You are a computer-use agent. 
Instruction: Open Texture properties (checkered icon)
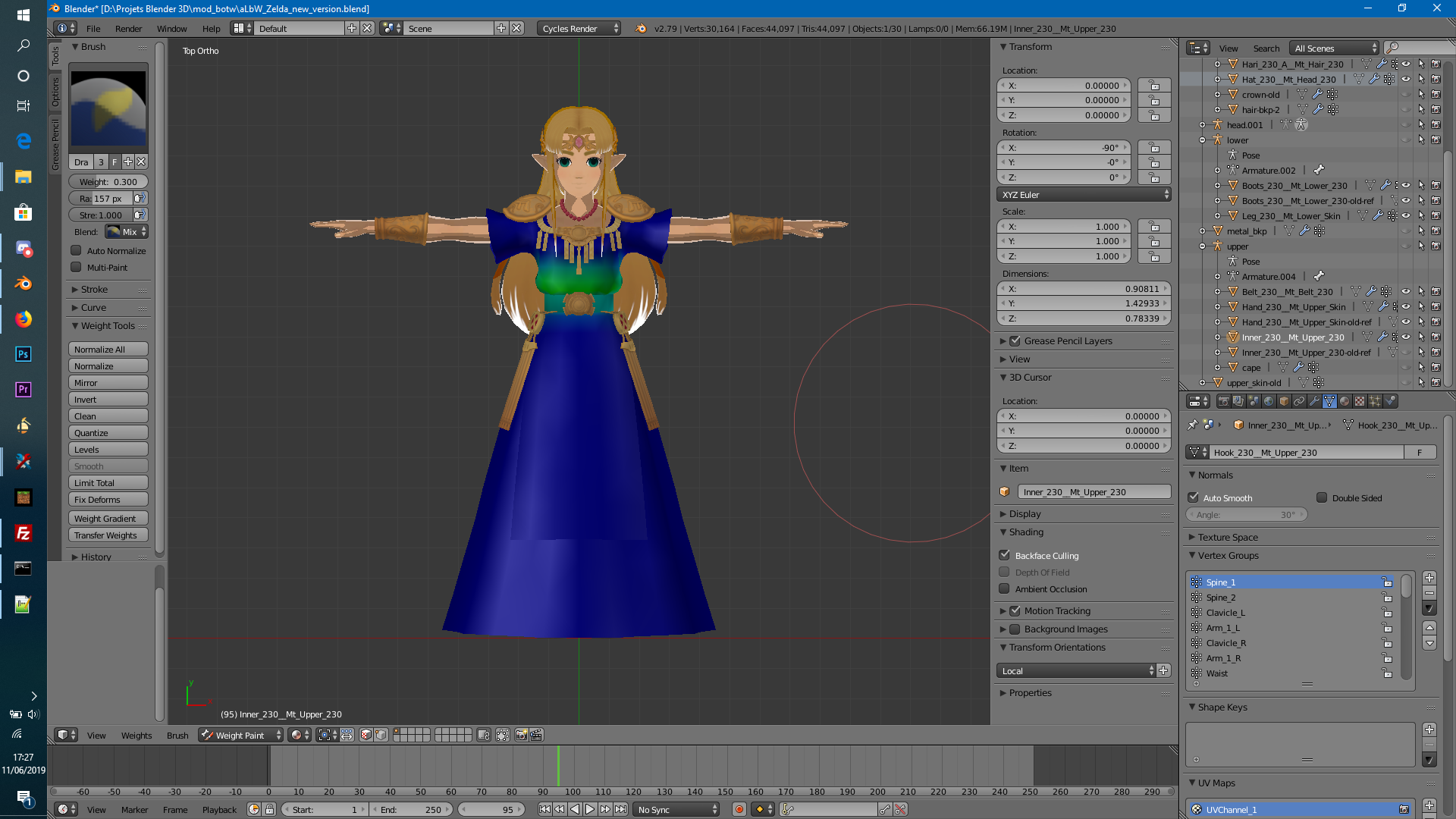[1358, 401]
